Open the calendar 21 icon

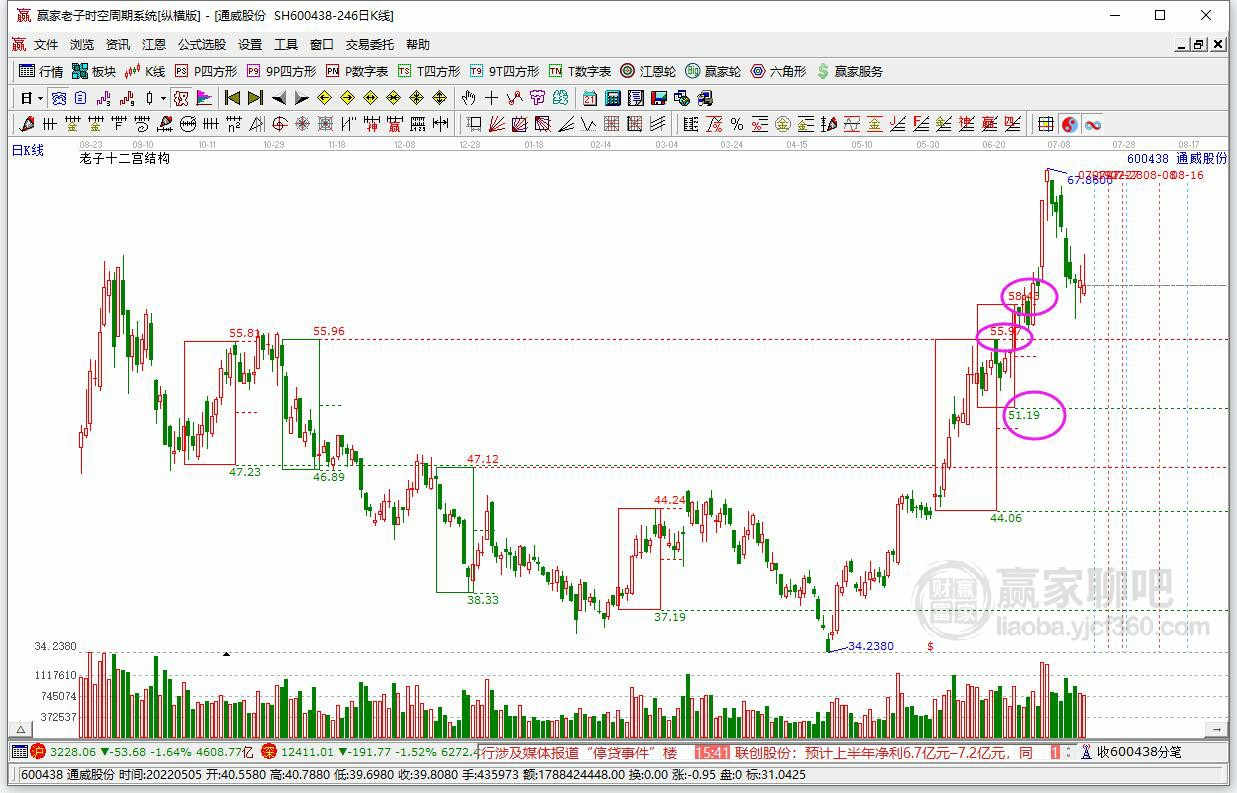pos(590,98)
